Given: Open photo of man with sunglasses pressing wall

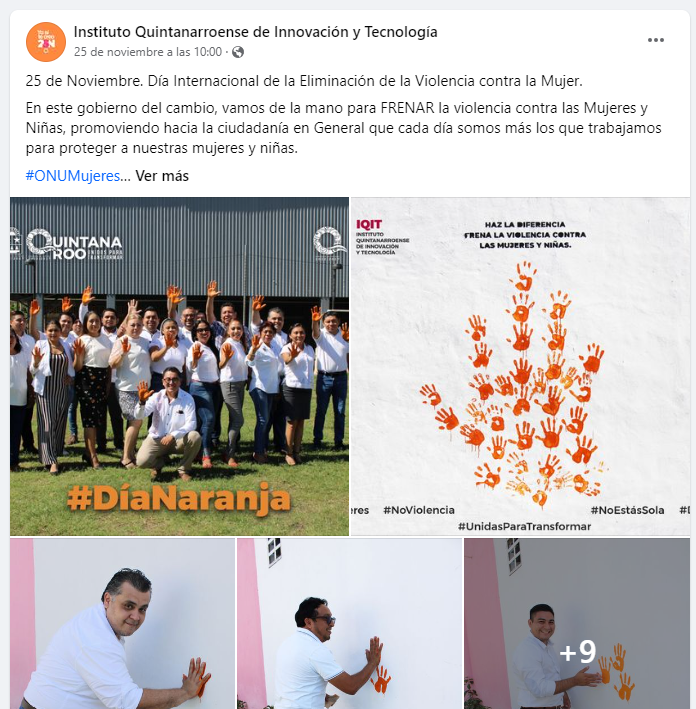Looking at the screenshot, I should [349, 624].
